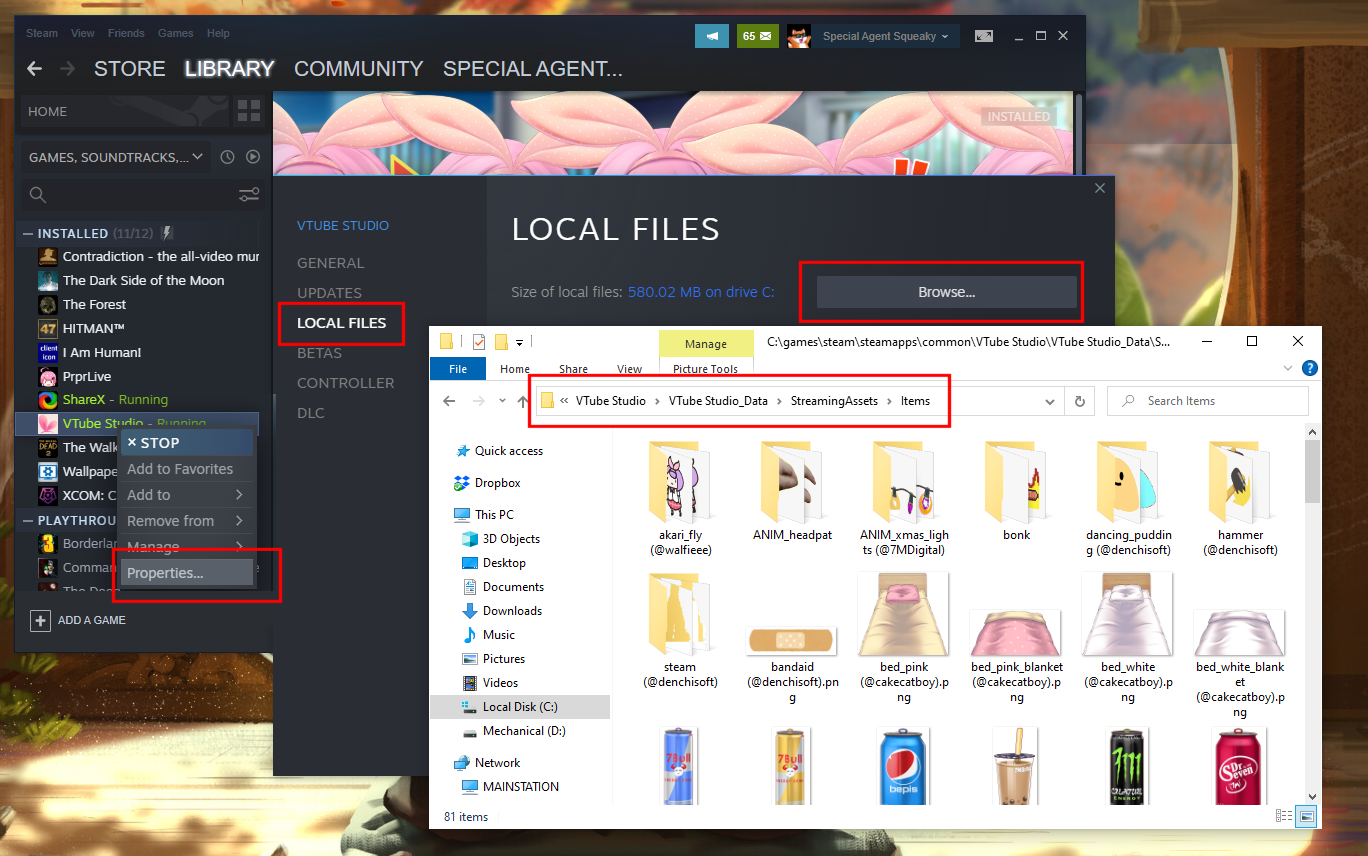
Task: Open the View menu in Steam
Action: pos(82,33)
